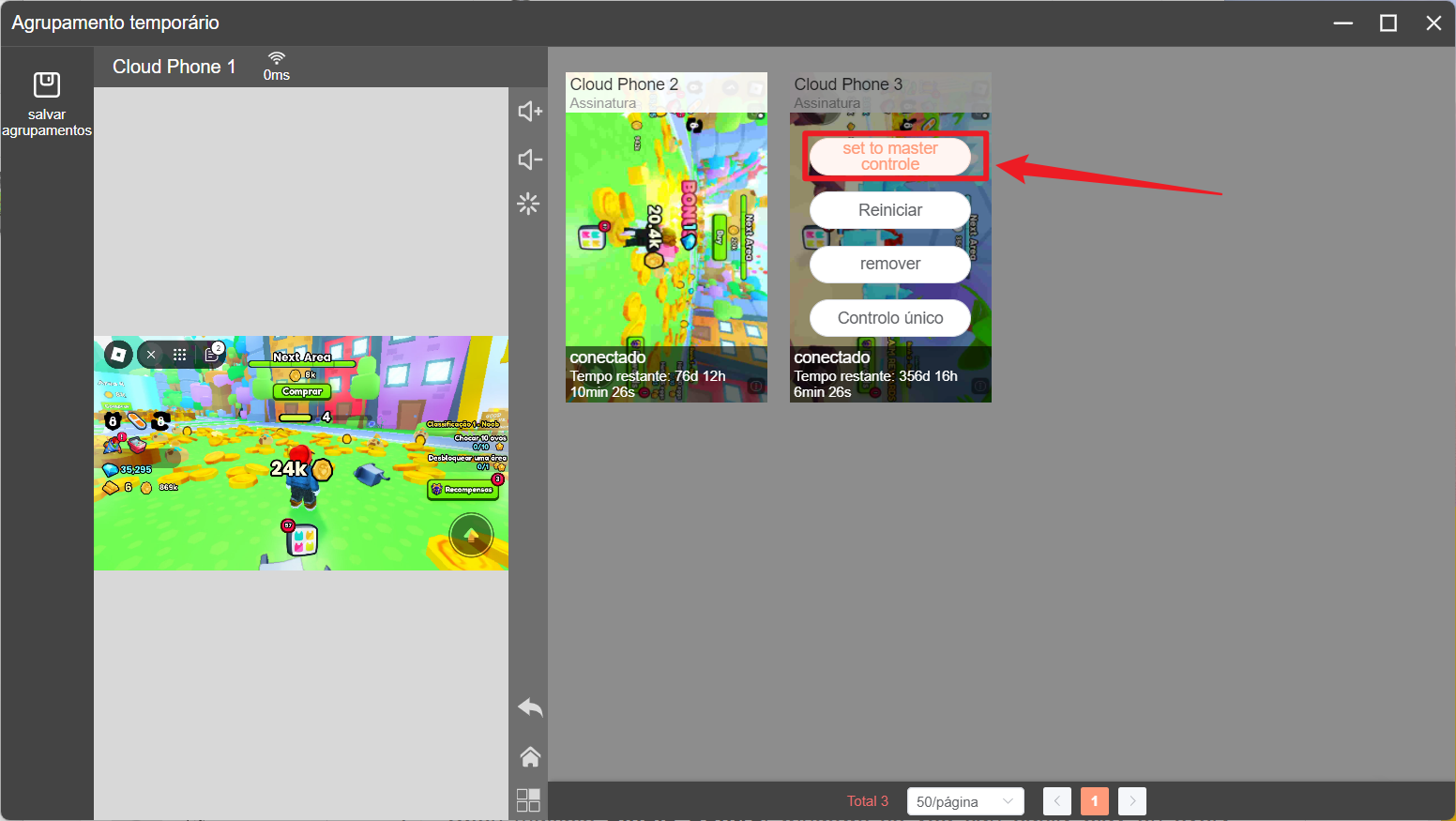Click the volume down speaker icon
The width and height of the screenshot is (1456, 821).
[x=530, y=160]
